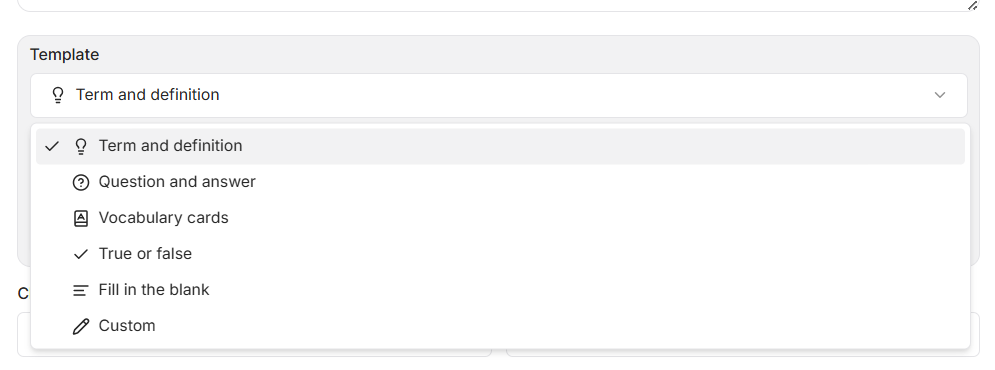
Task: Click the Template combo box showing Term and definition
Action: coord(499,95)
